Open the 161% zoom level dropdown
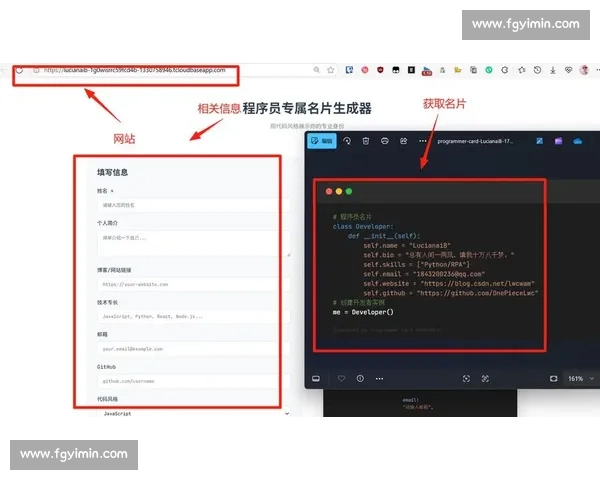This screenshot has height=480, width=600. 581,379
